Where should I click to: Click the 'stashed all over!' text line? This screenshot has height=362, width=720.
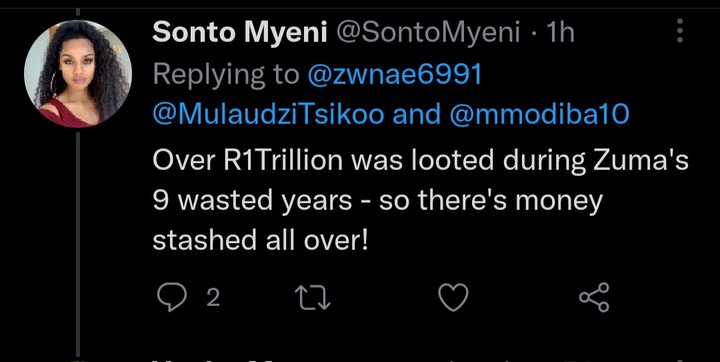260,240
